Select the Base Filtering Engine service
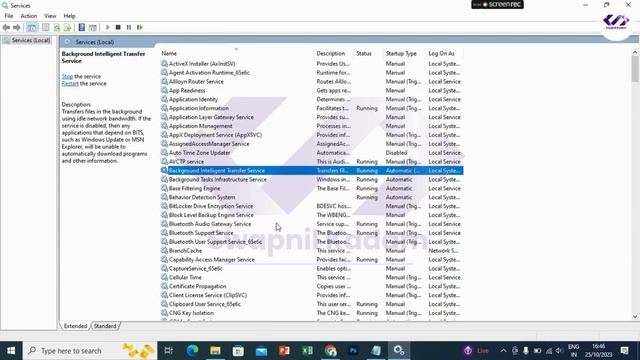The image size is (640, 360). pyautogui.click(x=311, y=189)
